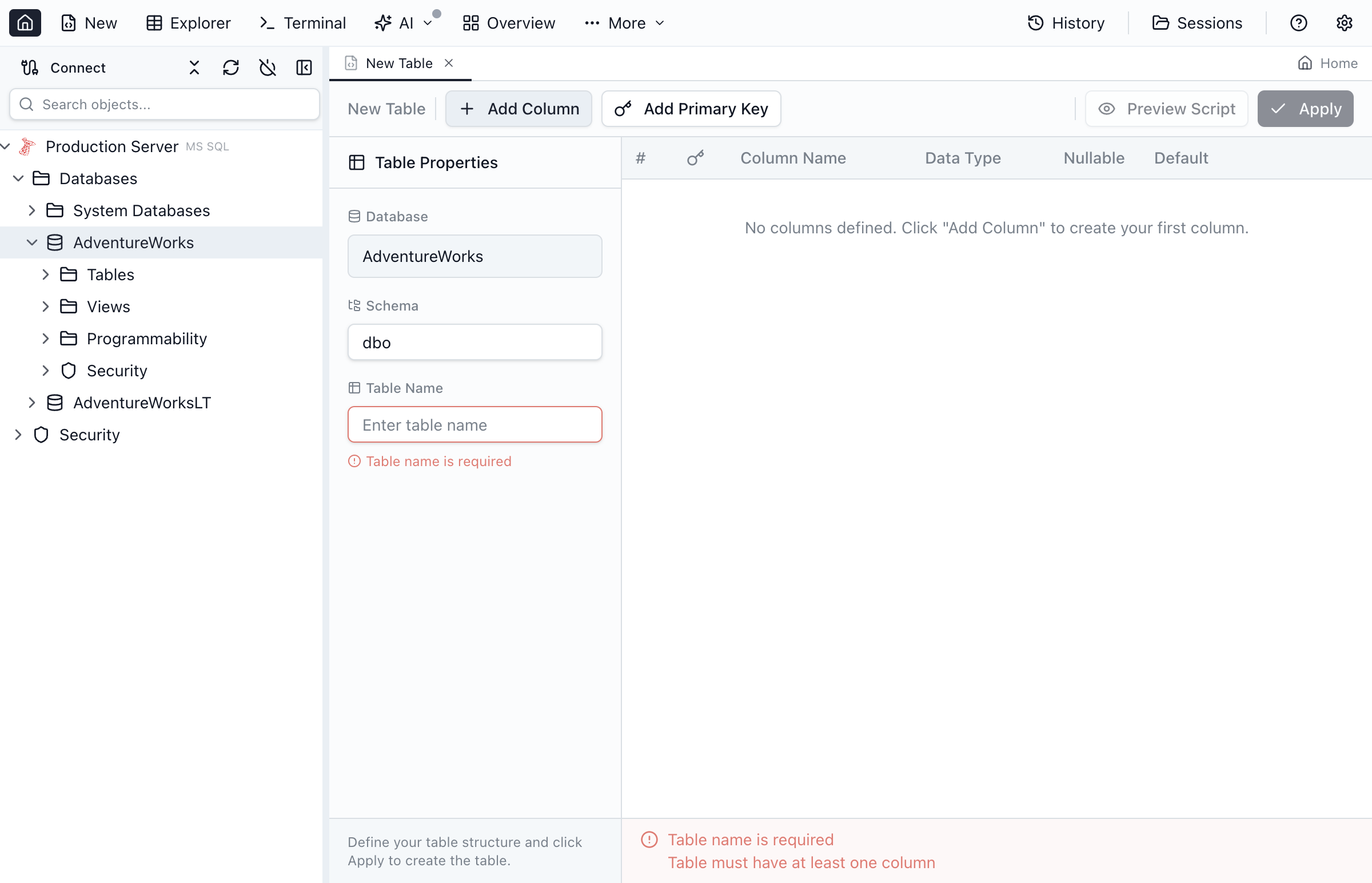Click the key icon column header
1372x883 pixels.
pyautogui.click(x=695, y=158)
